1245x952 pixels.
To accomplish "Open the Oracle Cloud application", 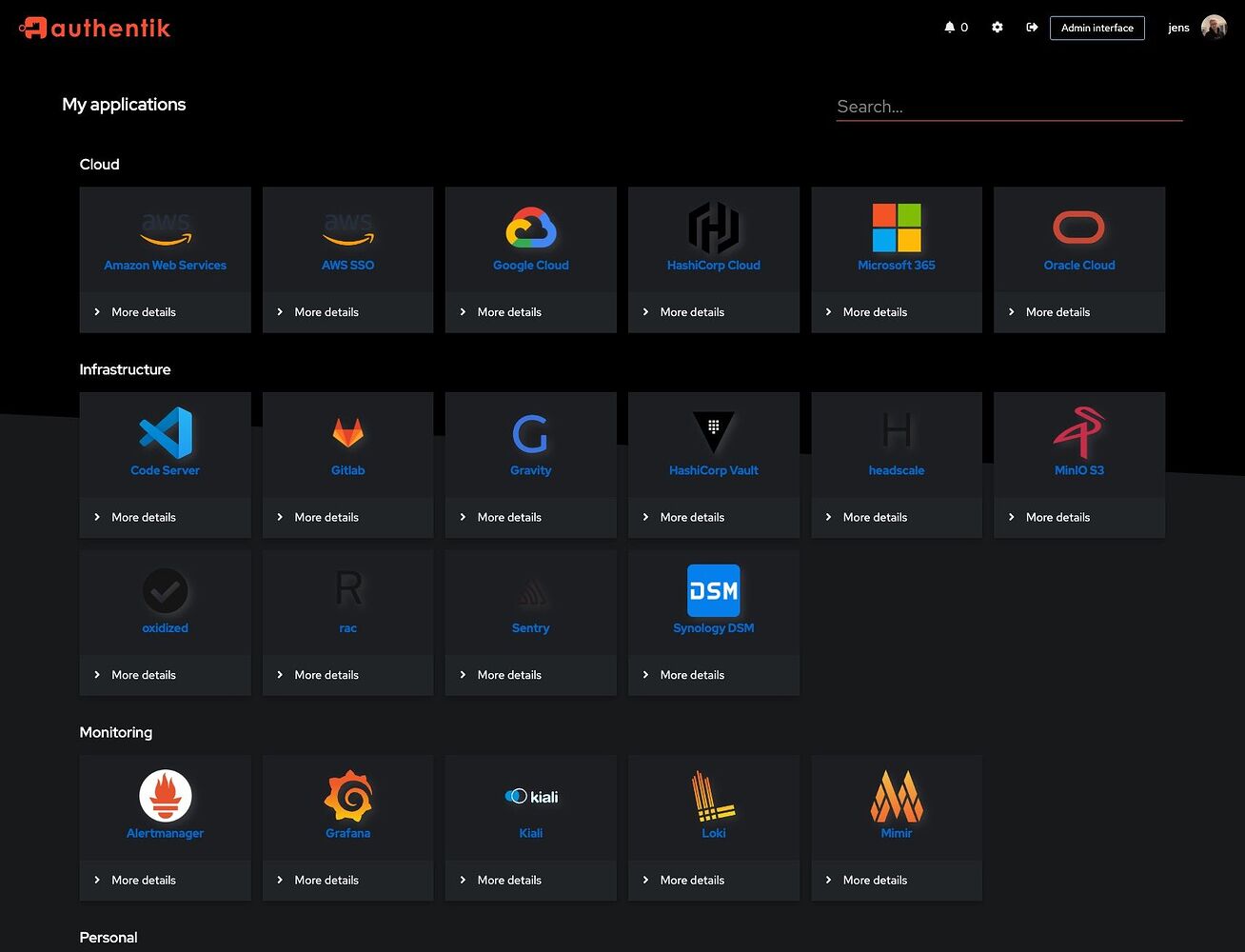I will (x=1078, y=227).
